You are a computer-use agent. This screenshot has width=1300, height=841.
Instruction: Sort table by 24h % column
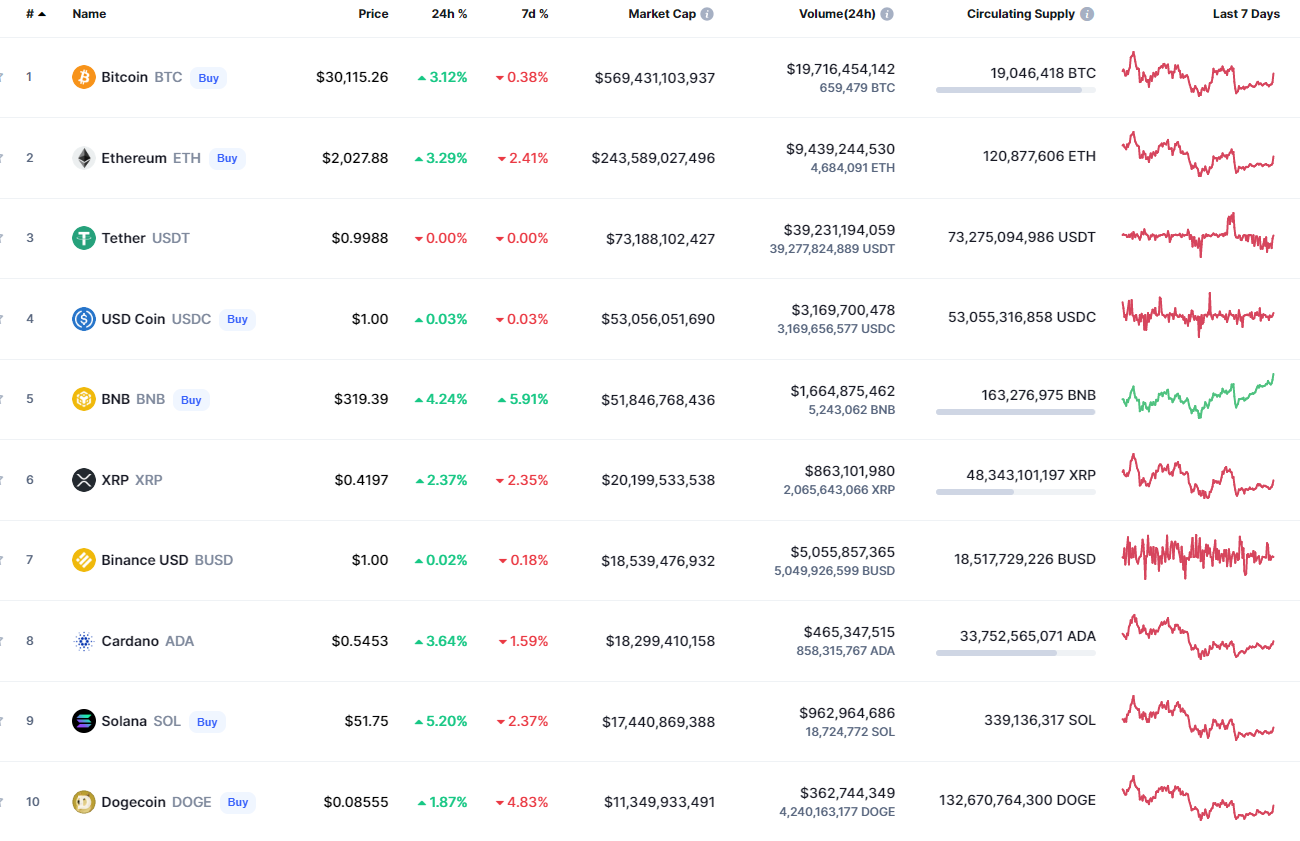[x=451, y=14]
